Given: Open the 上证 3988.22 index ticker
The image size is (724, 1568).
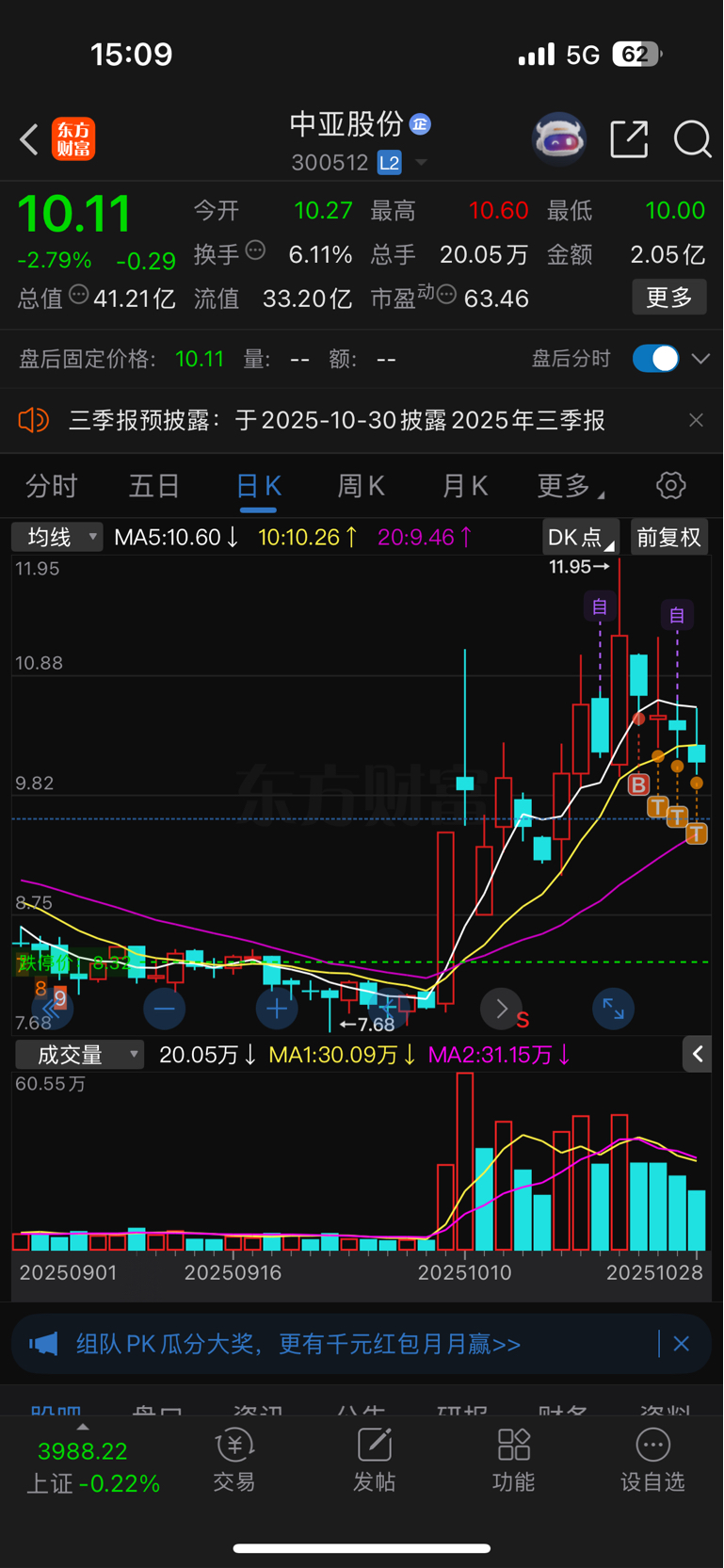Looking at the screenshot, I should click(93, 1467).
